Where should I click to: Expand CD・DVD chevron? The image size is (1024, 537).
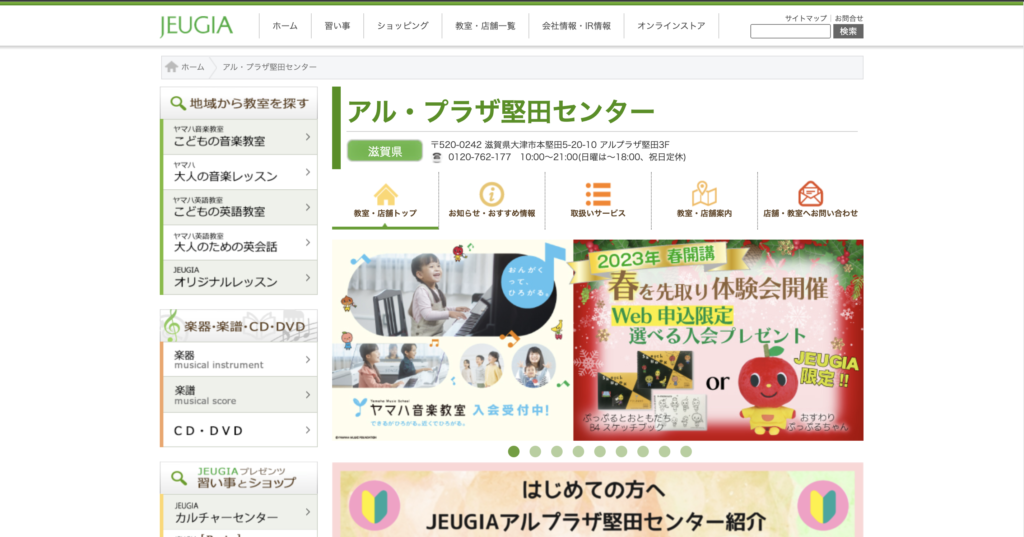(x=308, y=431)
